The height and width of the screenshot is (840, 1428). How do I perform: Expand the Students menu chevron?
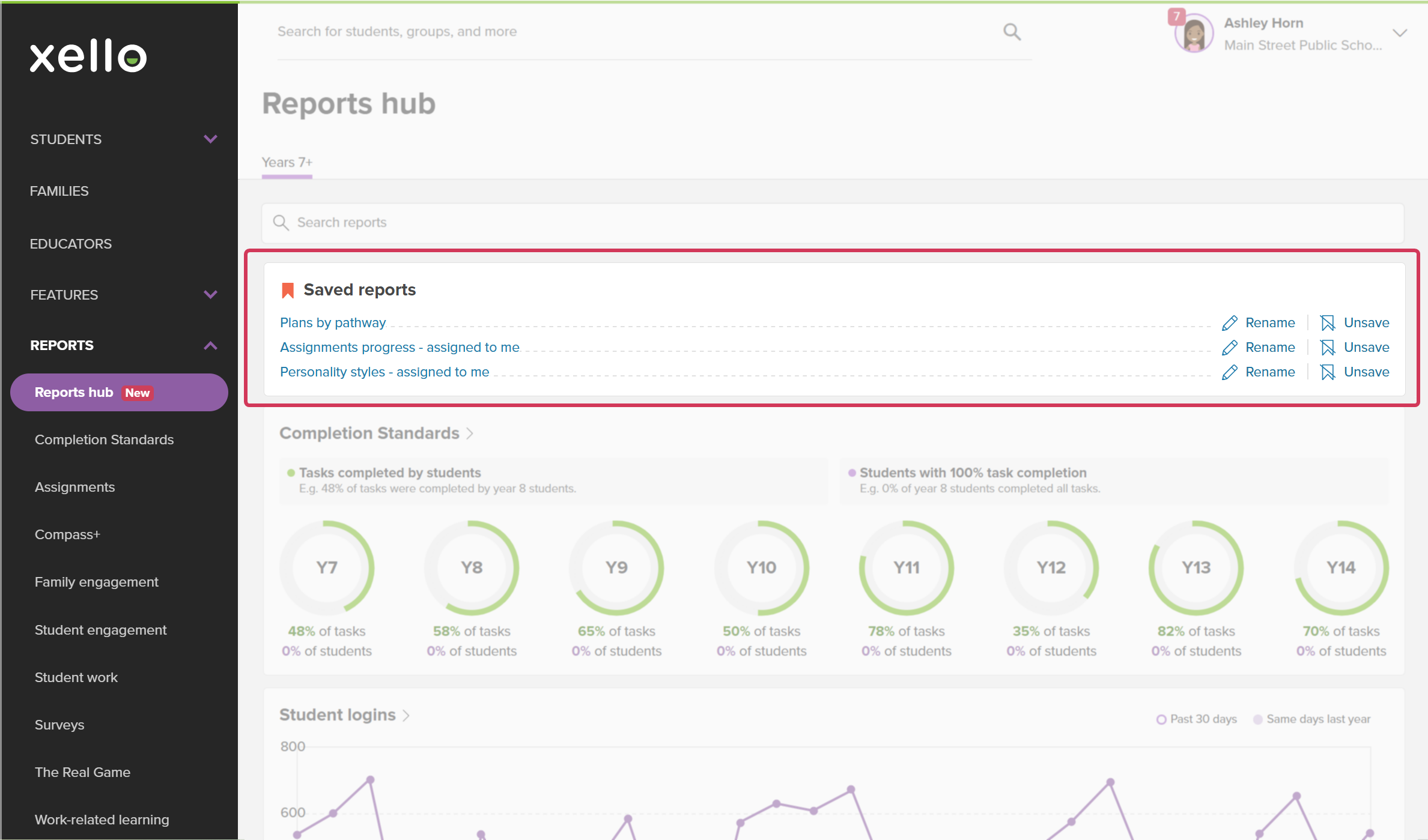click(210, 139)
